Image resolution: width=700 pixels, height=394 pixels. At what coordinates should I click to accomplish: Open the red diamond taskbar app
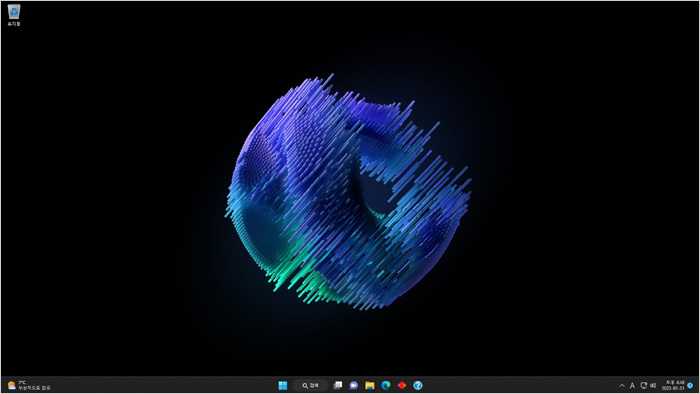(402, 385)
